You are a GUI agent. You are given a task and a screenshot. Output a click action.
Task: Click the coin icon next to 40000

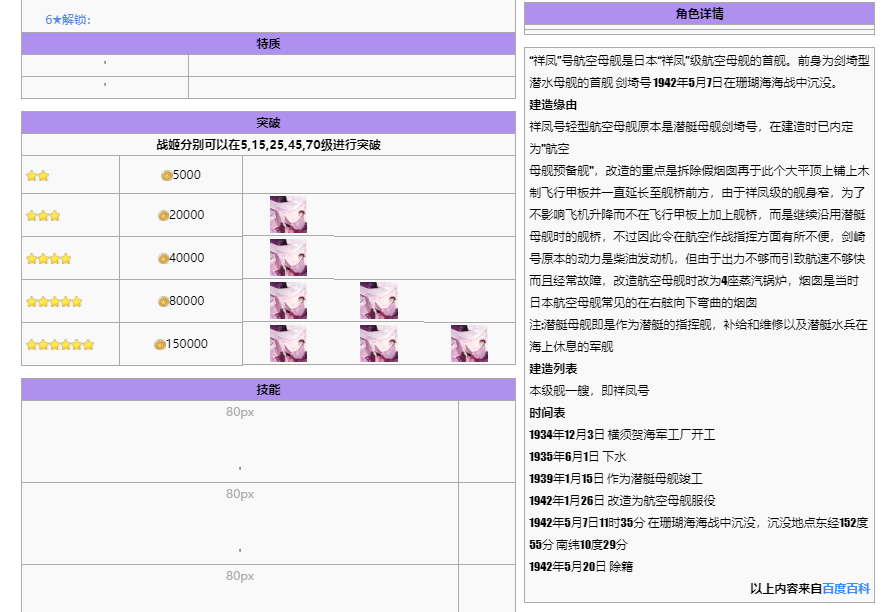(x=163, y=258)
